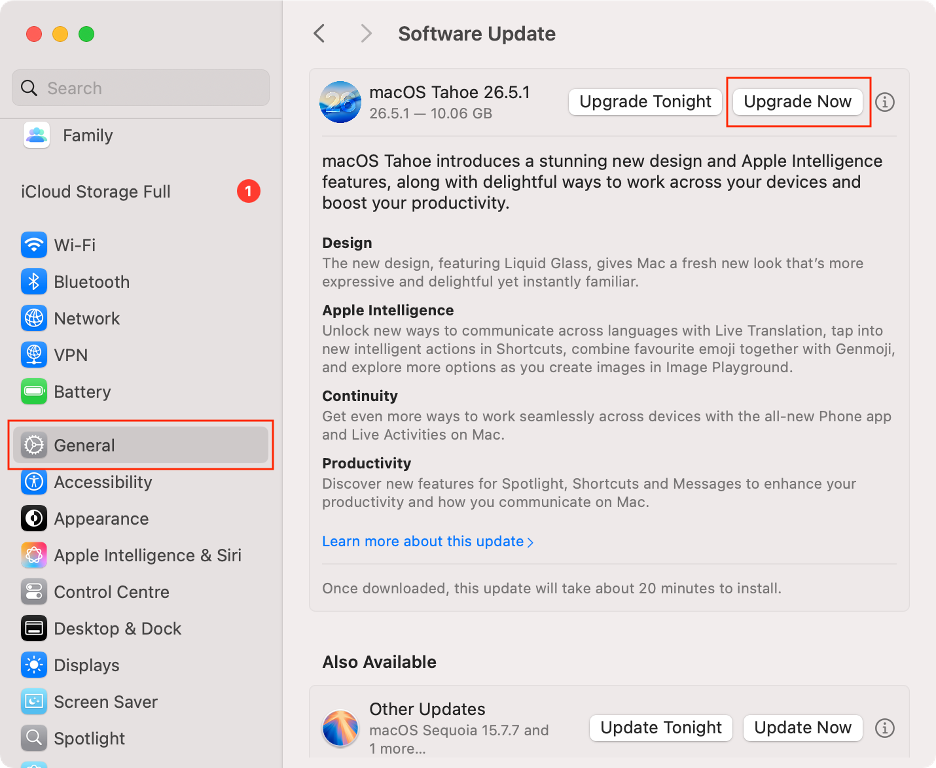Click the 'Continuity' section heading
The height and width of the screenshot is (768, 936).
360,396
